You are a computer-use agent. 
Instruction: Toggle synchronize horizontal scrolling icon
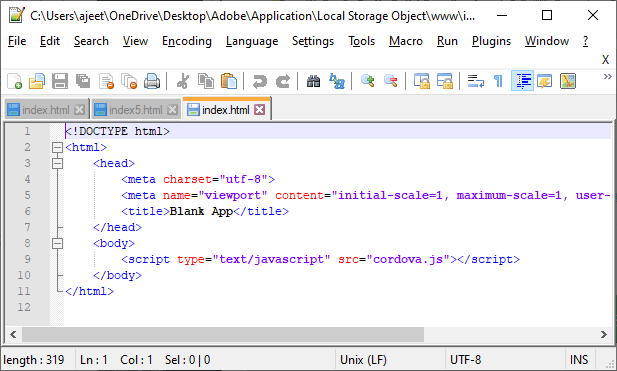click(x=445, y=81)
